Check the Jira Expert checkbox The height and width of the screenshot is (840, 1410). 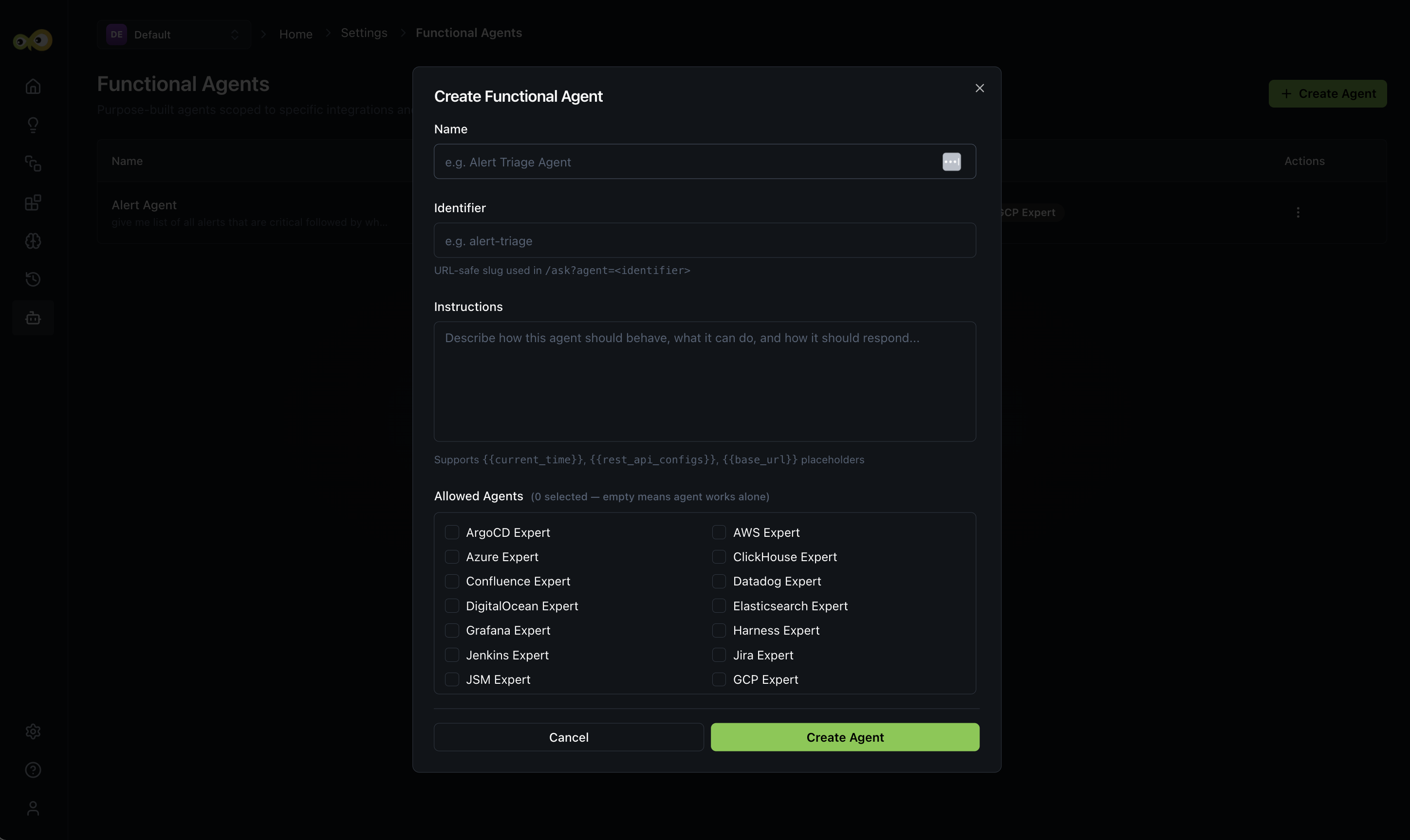tap(719, 655)
